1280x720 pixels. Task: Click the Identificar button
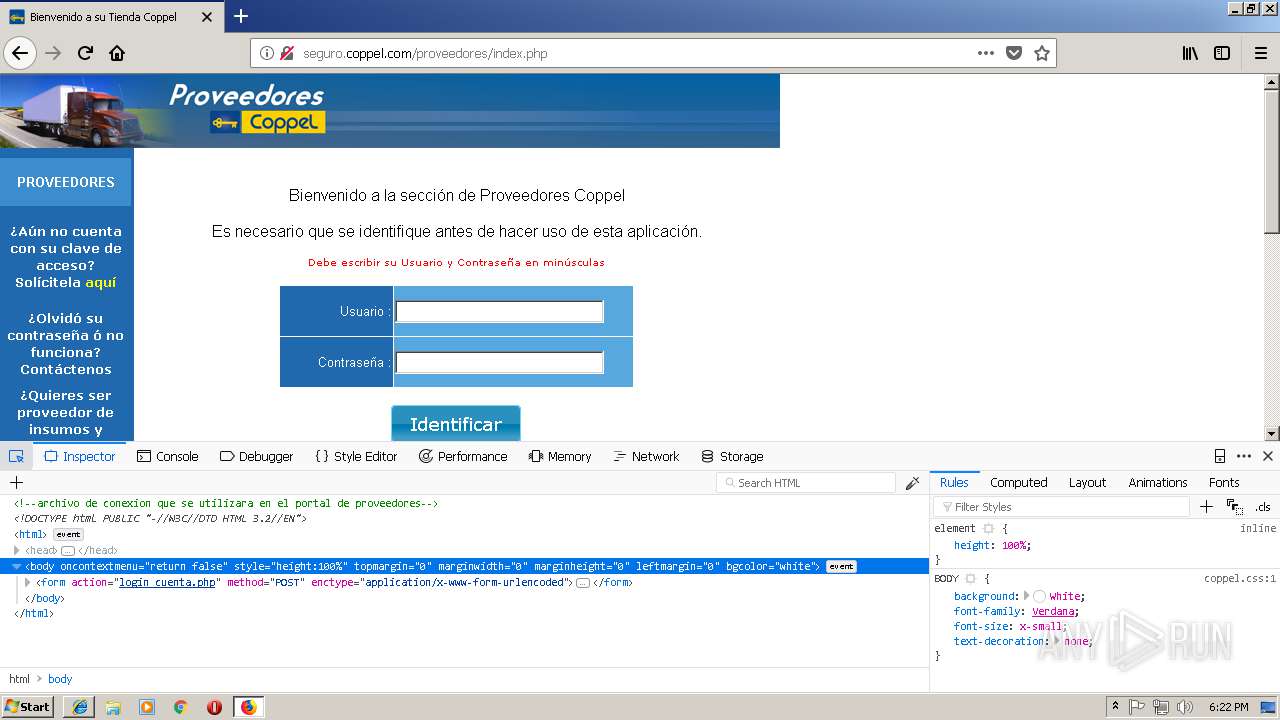[x=456, y=423]
